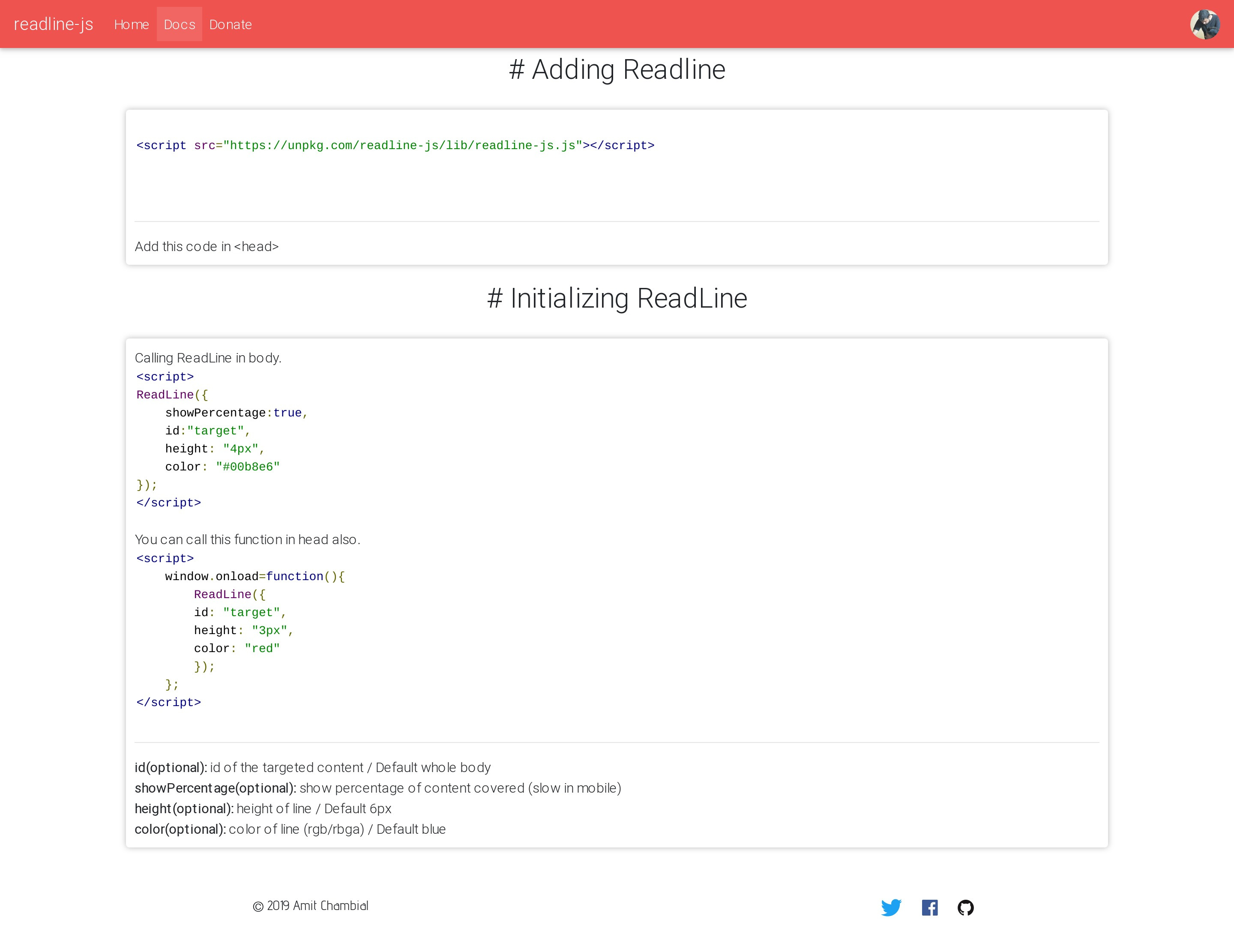Open the Twitter icon in footer

pos(891,907)
